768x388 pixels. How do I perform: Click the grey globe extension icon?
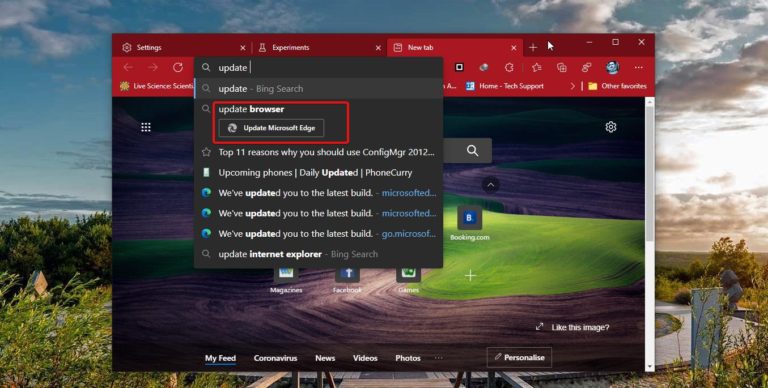click(484, 68)
